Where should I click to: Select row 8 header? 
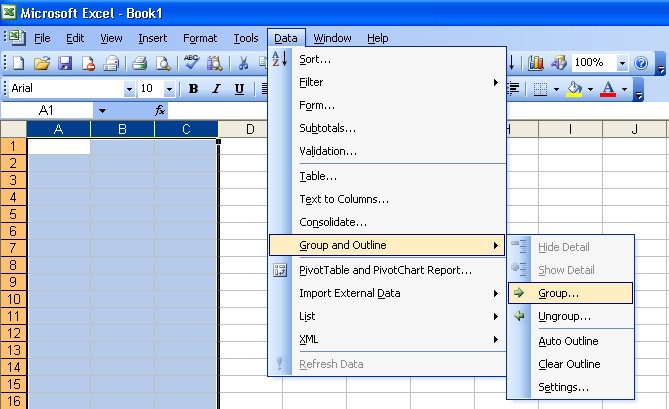(13, 265)
